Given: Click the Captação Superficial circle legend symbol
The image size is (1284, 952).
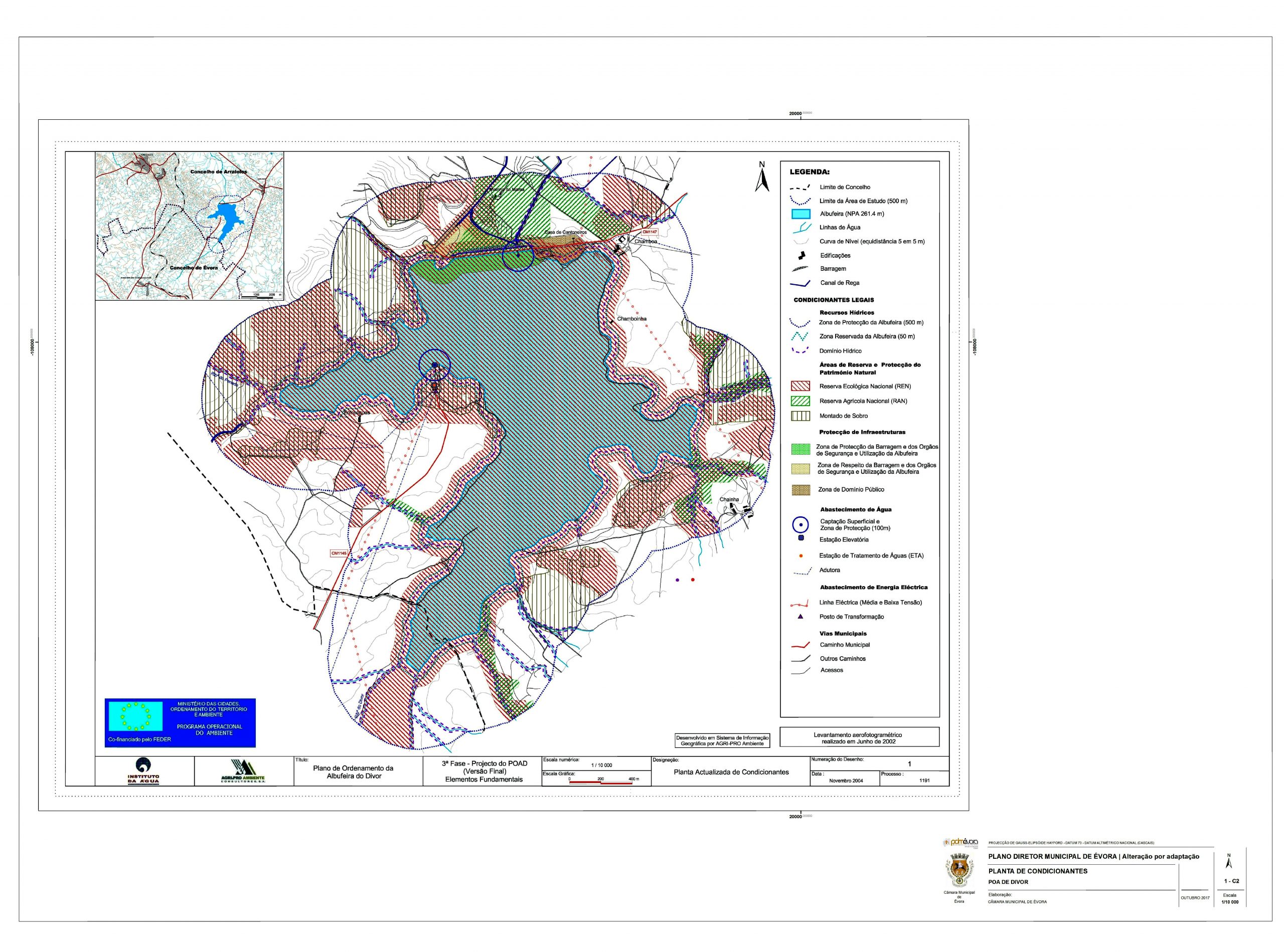Looking at the screenshot, I should pos(801,524).
